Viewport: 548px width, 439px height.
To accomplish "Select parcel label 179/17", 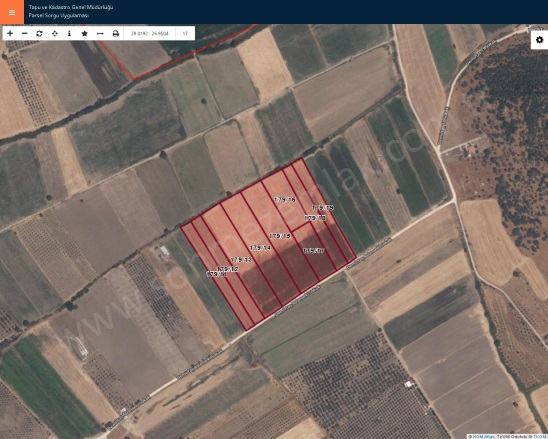I will tap(313, 251).
